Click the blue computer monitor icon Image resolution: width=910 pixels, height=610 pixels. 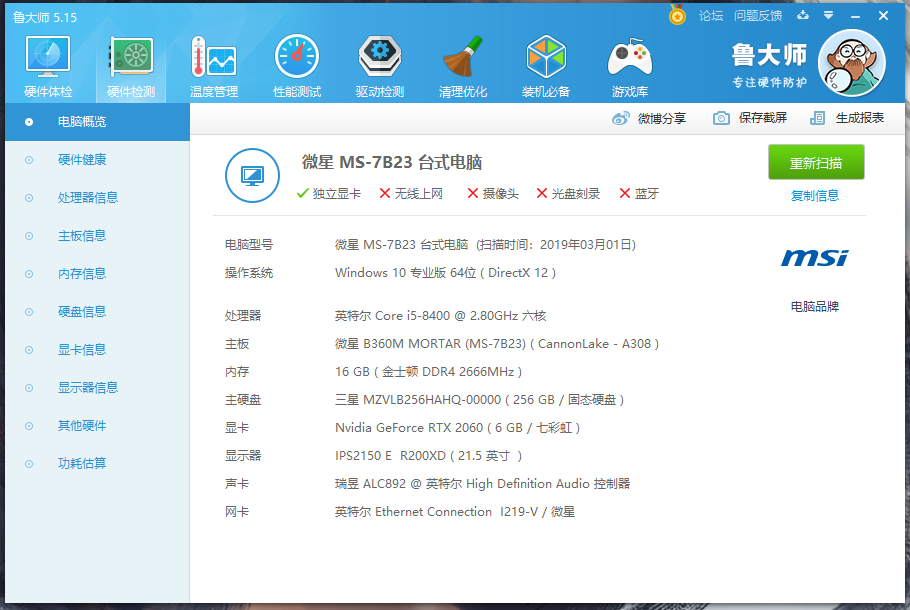pyautogui.click(x=252, y=175)
